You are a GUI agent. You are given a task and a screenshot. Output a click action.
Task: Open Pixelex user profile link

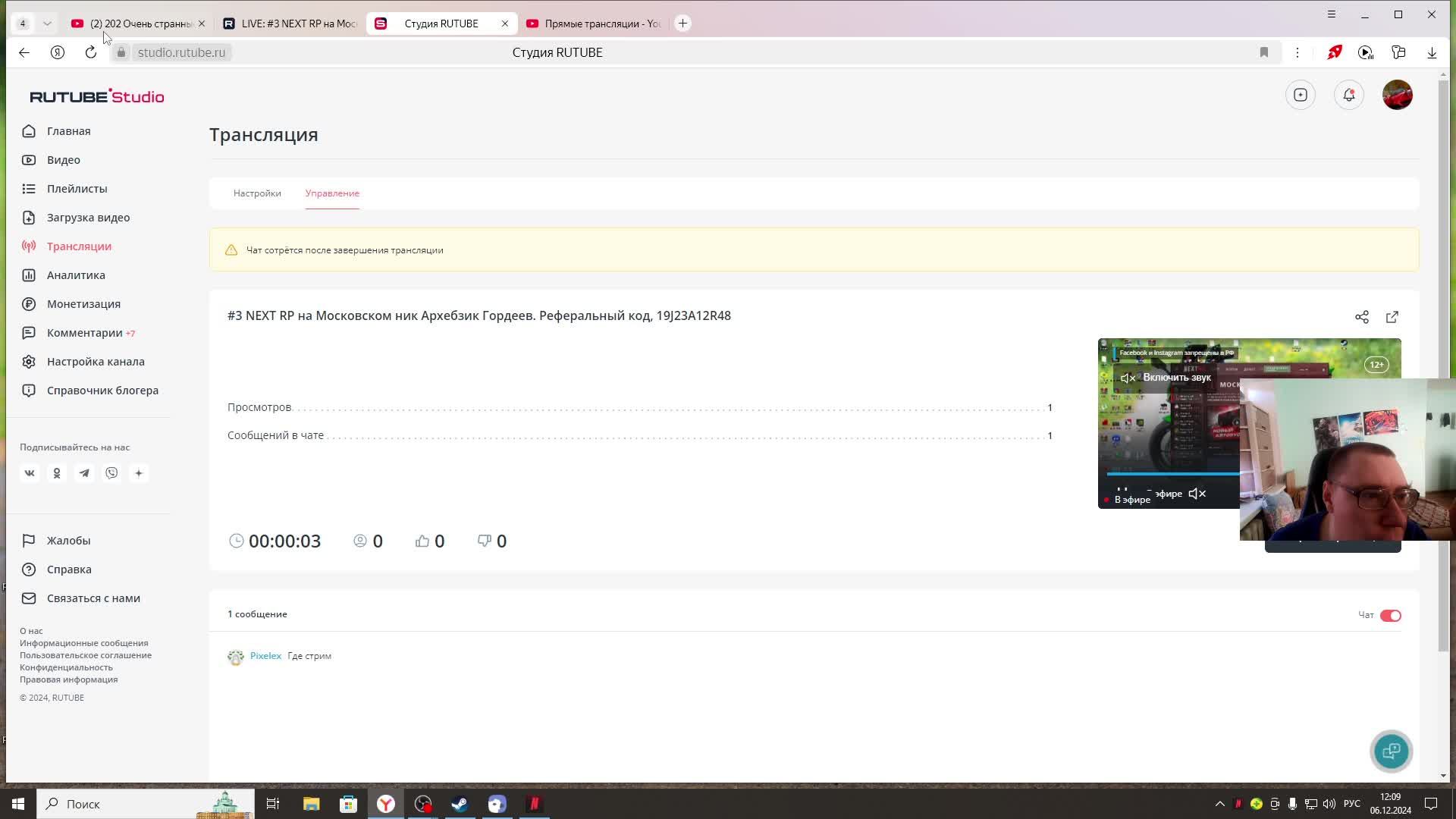(265, 656)
